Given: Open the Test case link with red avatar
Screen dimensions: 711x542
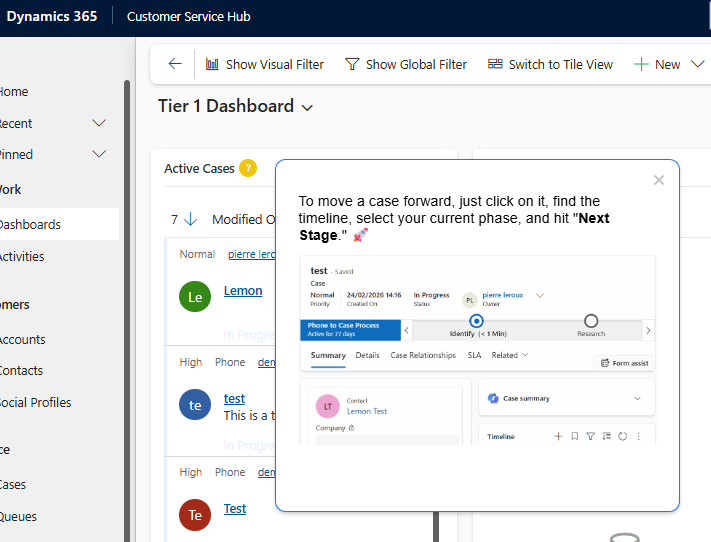Looking at the screenshot, I should (235, 508).
